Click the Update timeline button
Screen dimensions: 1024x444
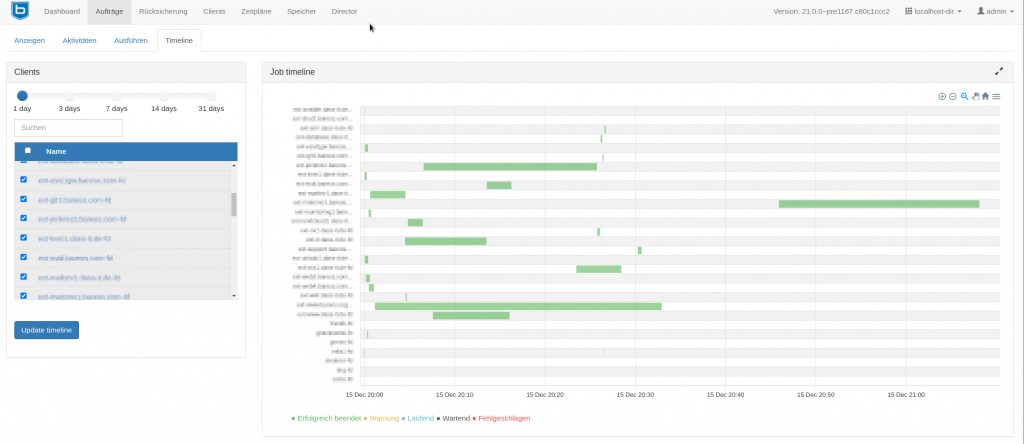46,330
